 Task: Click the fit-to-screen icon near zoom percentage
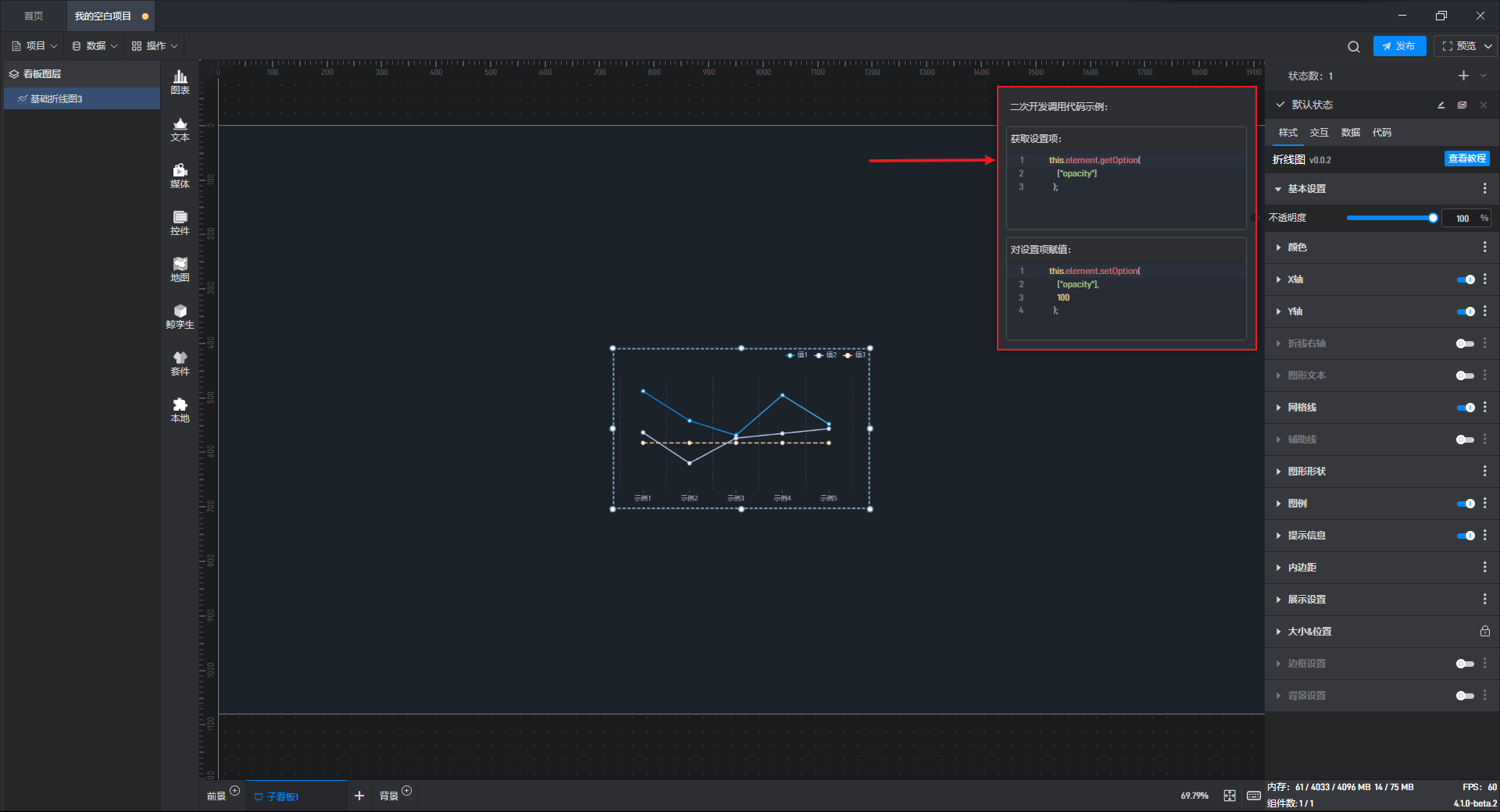(1230, 796)
